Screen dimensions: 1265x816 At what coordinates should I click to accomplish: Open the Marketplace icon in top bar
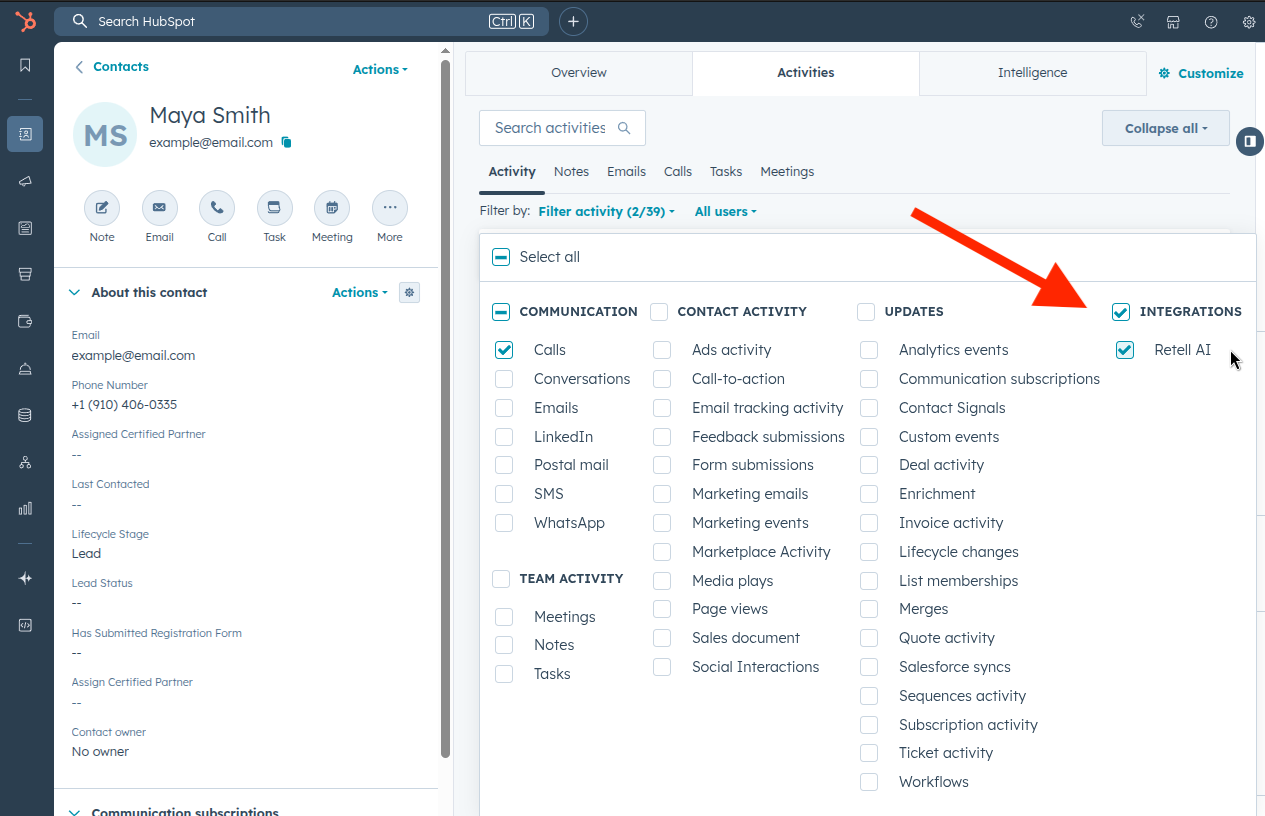[x=1174, y=21]
